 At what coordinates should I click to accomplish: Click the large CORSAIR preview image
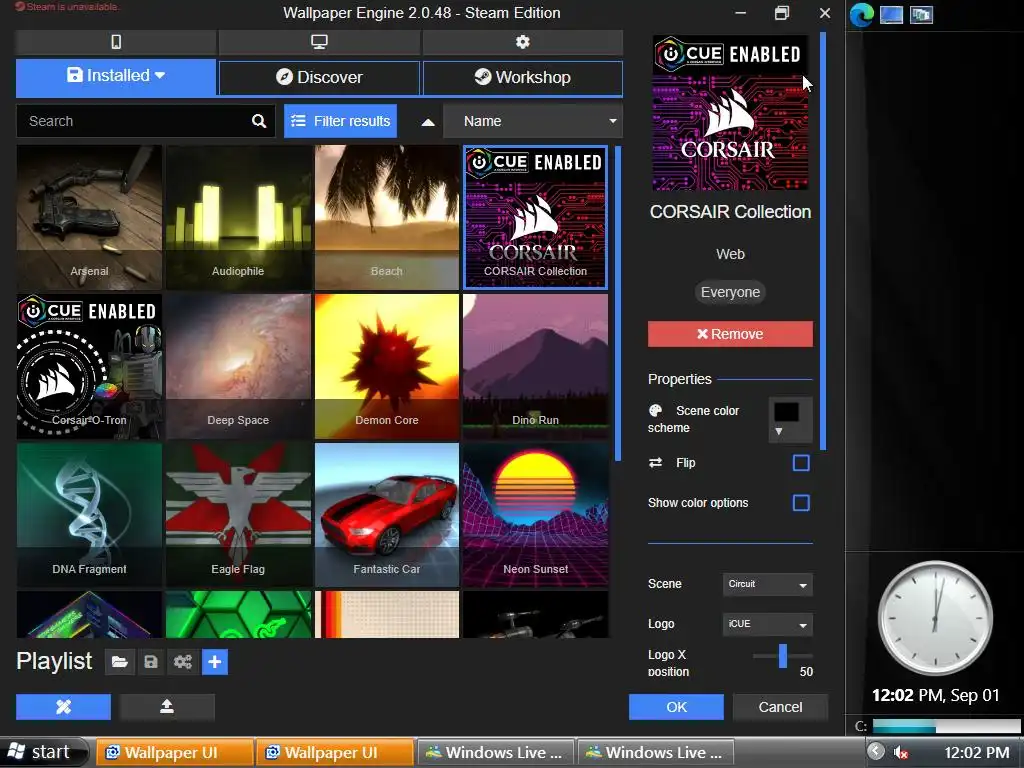click(x=730, y=112)
